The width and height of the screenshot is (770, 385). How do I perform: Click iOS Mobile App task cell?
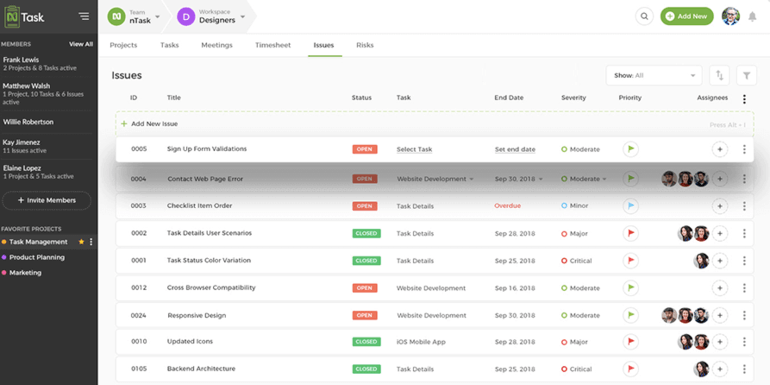click(x=421, y=342)
